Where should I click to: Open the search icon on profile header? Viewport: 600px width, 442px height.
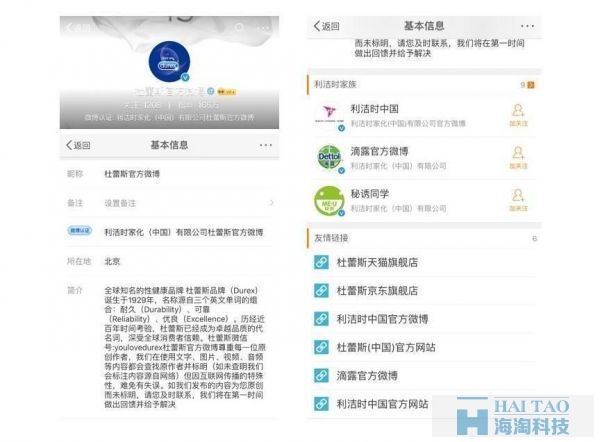point(240,28)
